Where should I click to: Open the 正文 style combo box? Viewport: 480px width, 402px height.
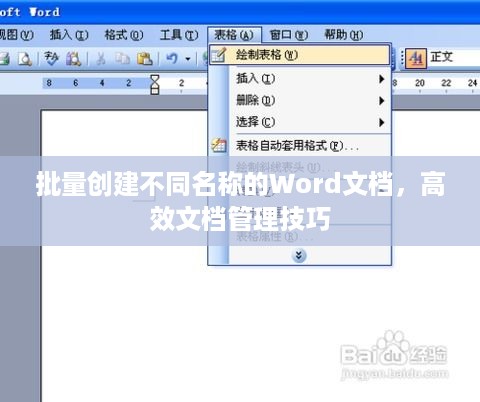[454, 57]
